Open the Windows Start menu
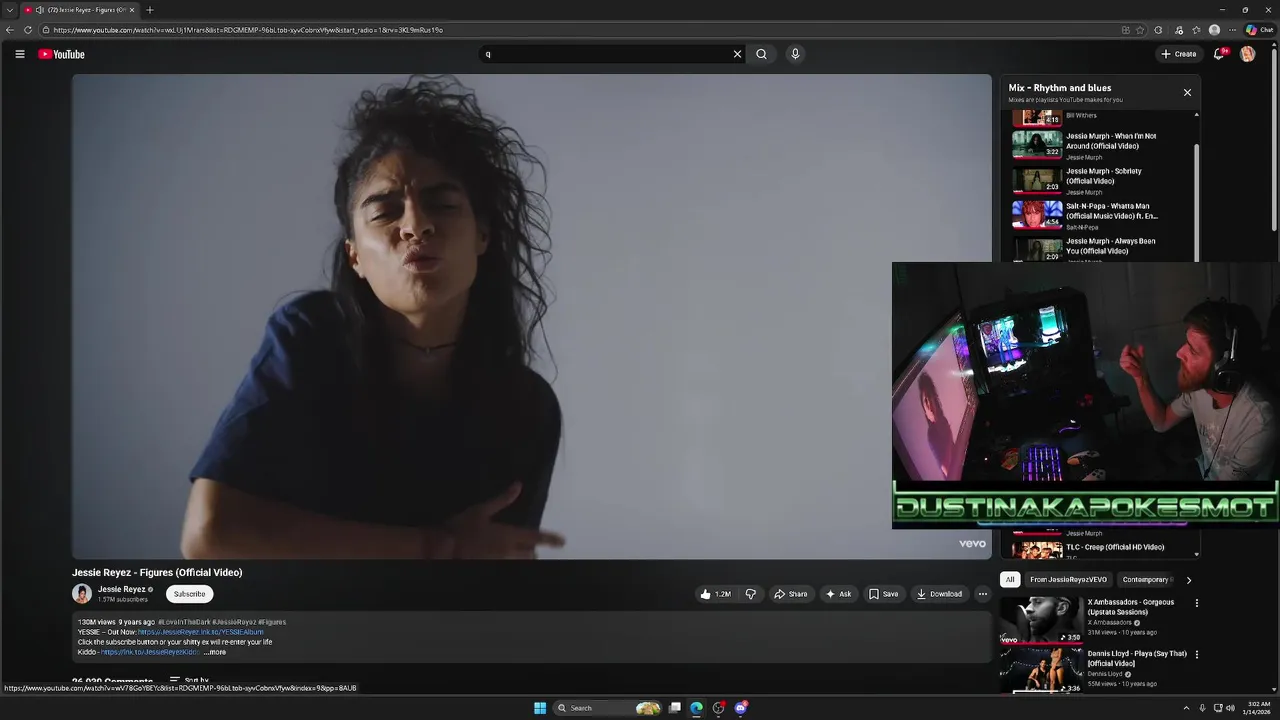The height and width of the screenshot is (720, 1280). (x=540, y=708)
